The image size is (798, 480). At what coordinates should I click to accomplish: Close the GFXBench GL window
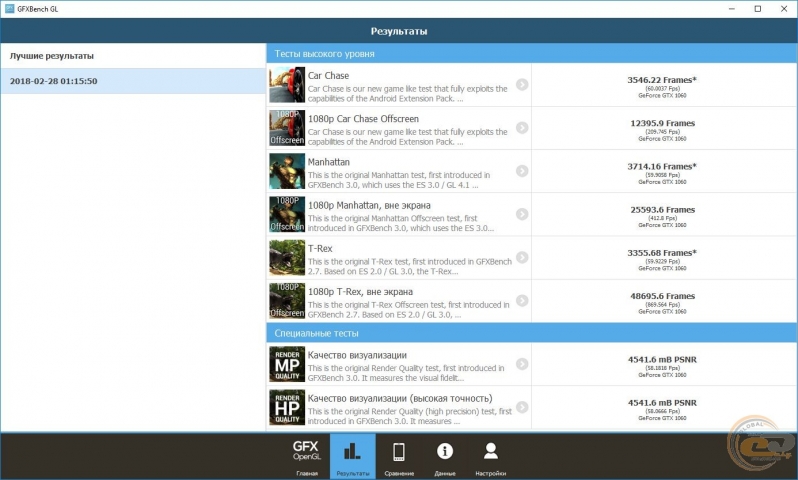(784, 9)
